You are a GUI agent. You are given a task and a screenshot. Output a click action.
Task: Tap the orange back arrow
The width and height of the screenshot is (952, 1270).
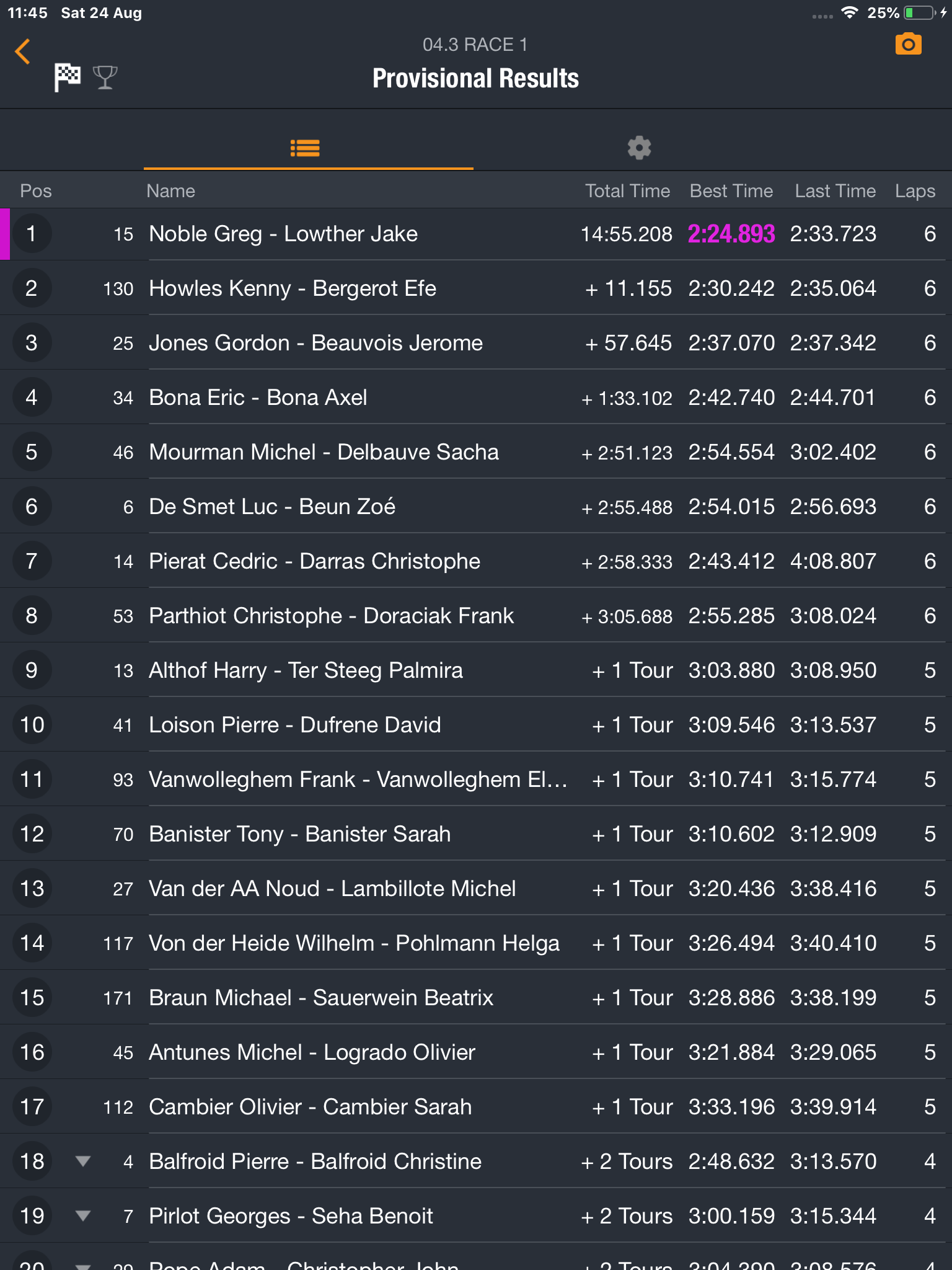pos(22,51)
